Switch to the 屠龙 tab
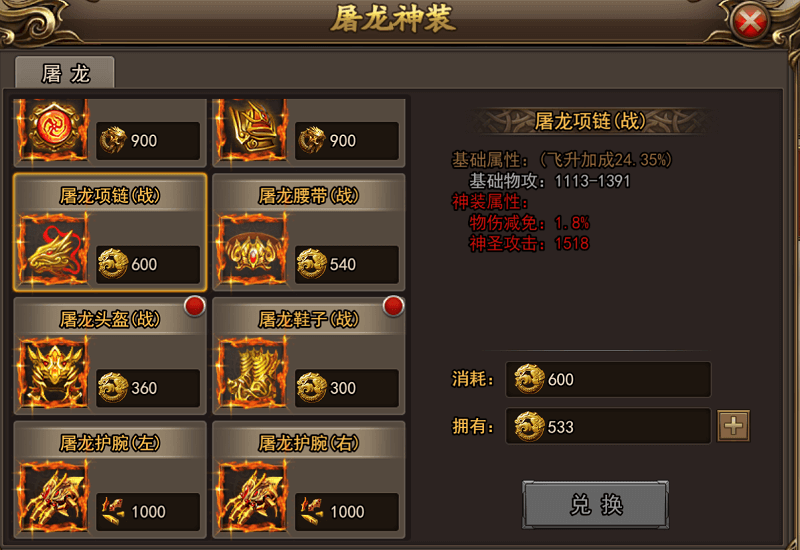The height and width of the screenshot is (550, 800). (x=65, y=73)
